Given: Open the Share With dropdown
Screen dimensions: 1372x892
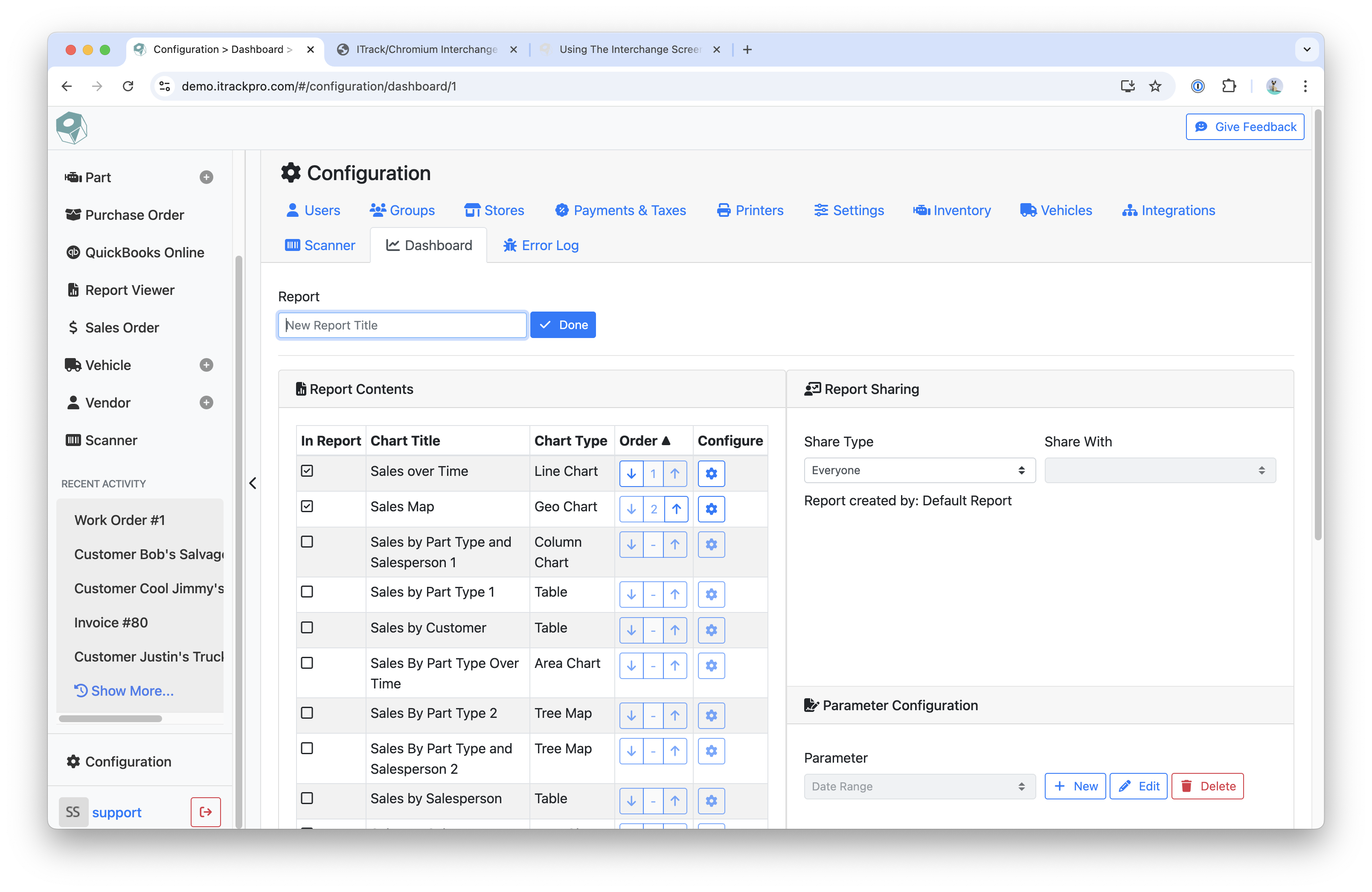Looking at the screenshot, I should (x=1159, y=470).
